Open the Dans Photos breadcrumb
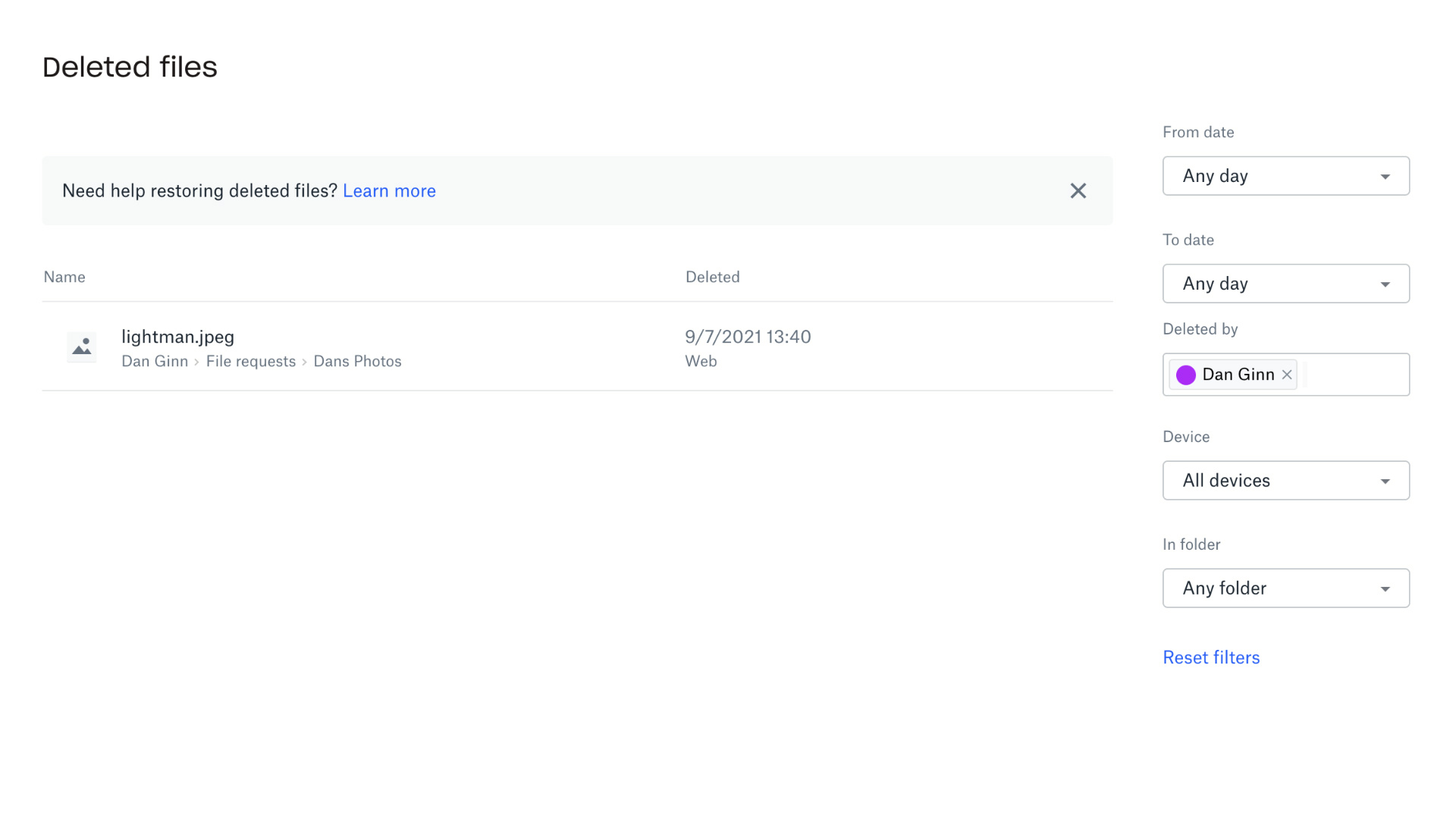 [357, 361]
